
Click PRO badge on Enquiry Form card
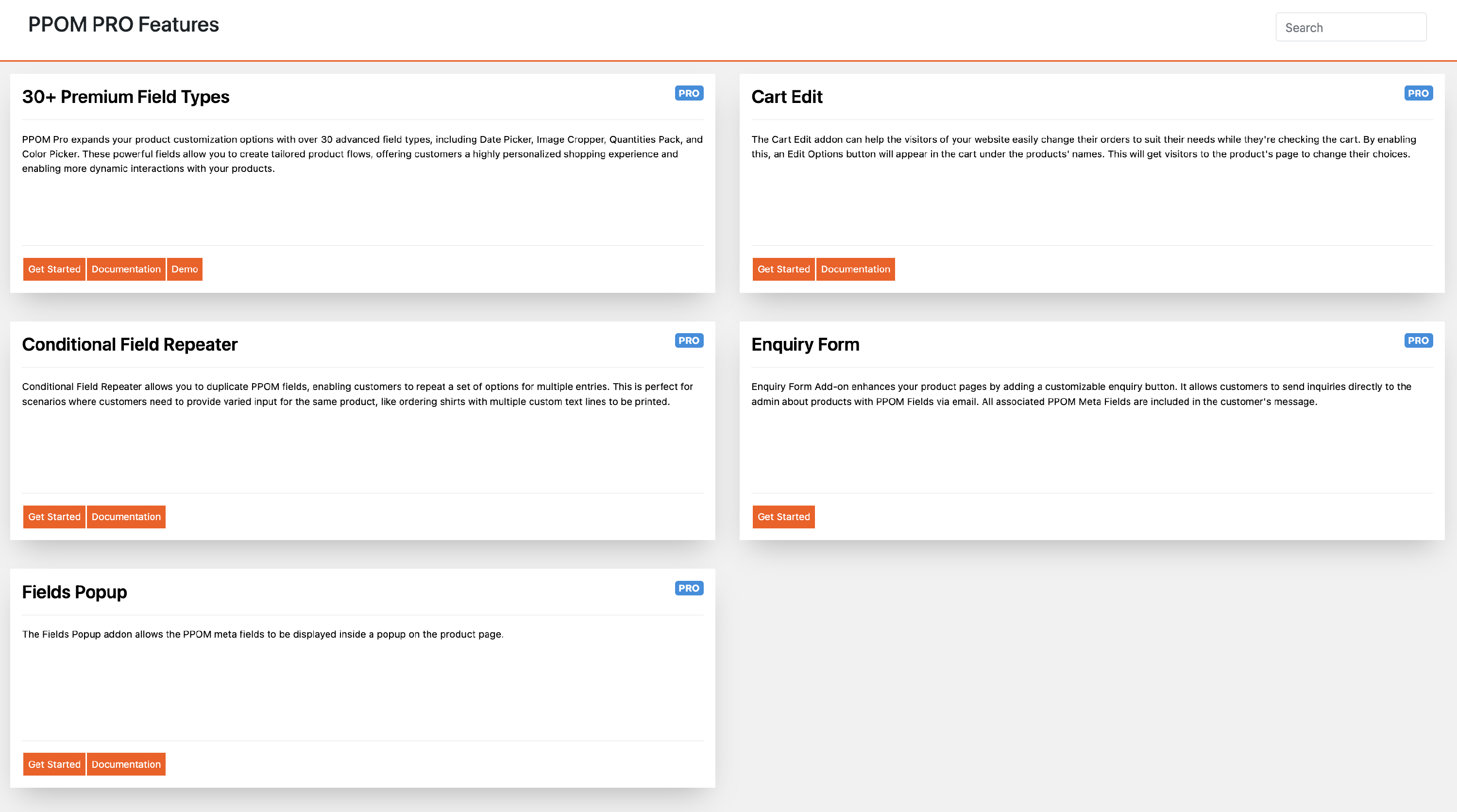point(1417,340)
